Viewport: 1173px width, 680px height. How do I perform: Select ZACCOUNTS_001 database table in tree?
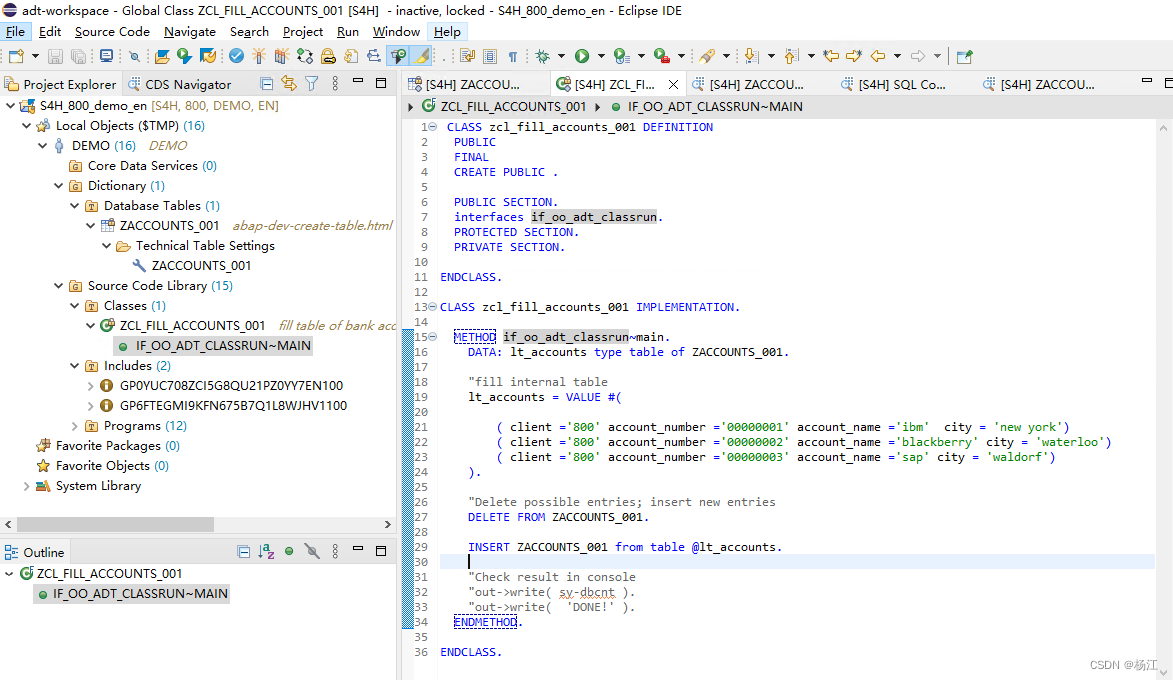pyautogui.click(x=169, y=226)
